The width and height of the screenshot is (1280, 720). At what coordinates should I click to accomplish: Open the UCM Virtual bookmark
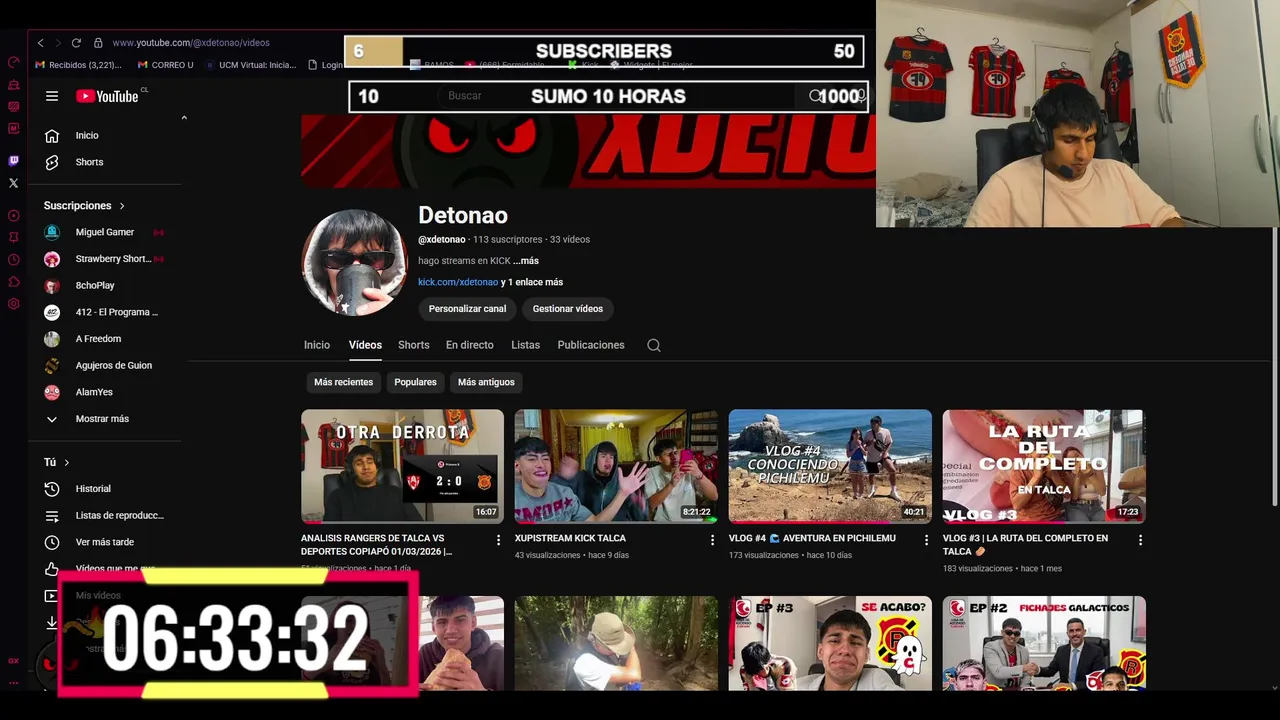[250, 65]
